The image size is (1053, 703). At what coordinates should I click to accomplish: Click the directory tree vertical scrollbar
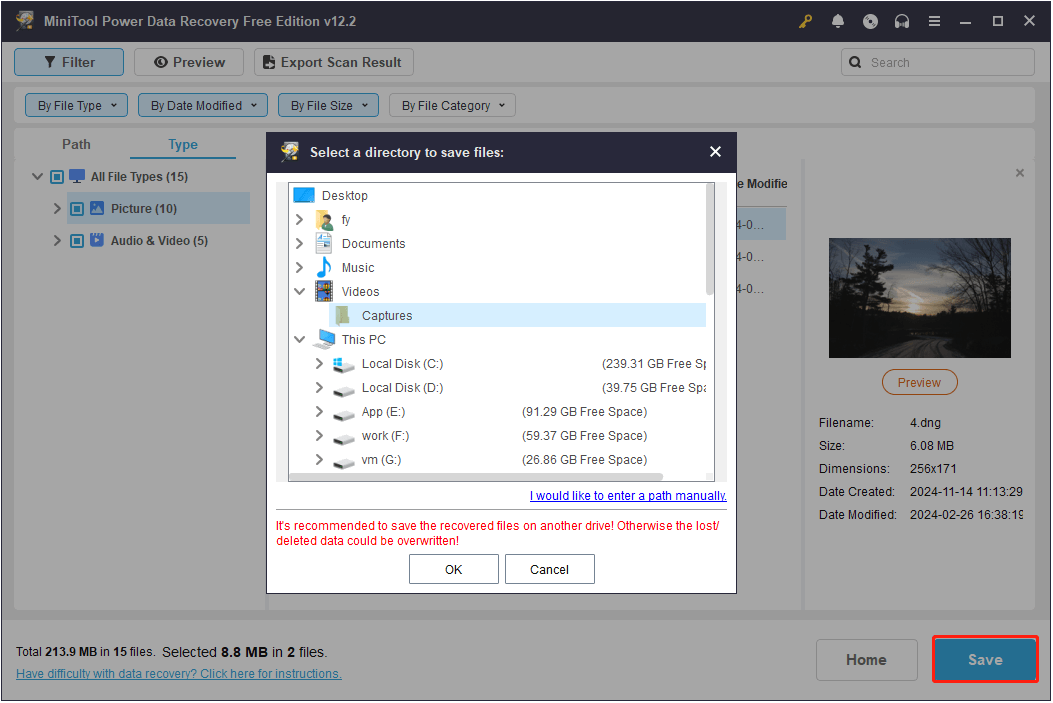click(709, 240)
